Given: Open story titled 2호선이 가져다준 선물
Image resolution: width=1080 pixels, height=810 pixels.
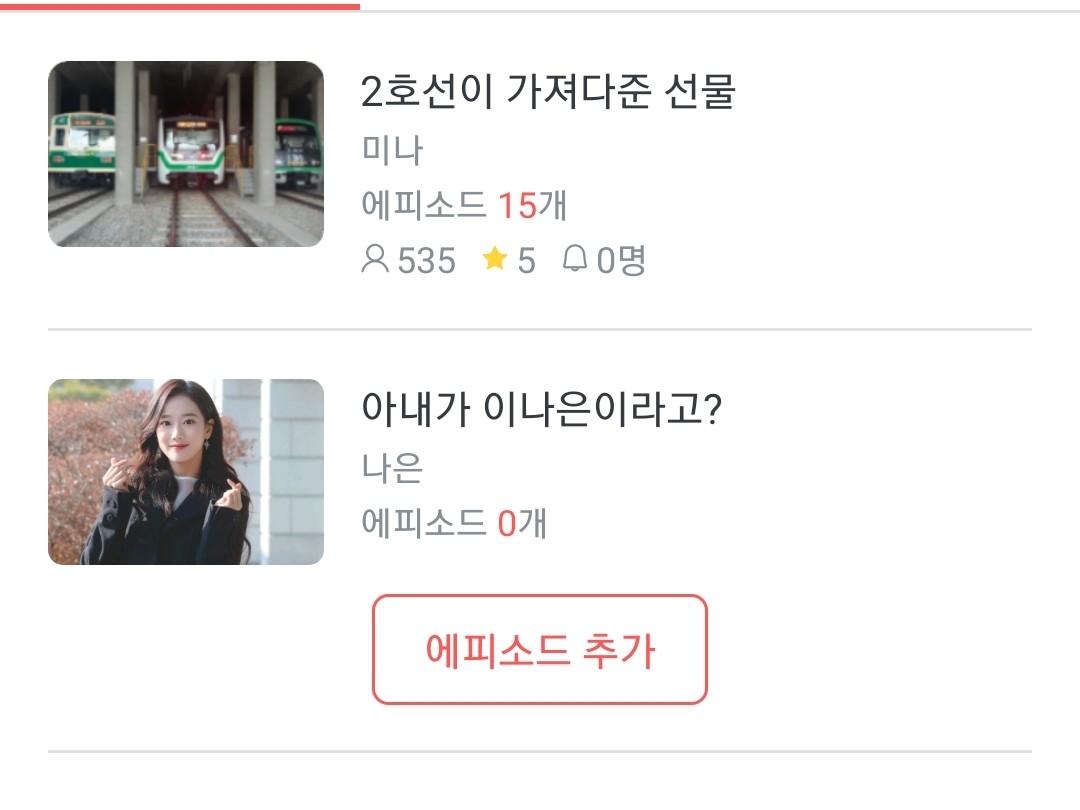Looking at the screenshot, I should click(x=548, y=91).
